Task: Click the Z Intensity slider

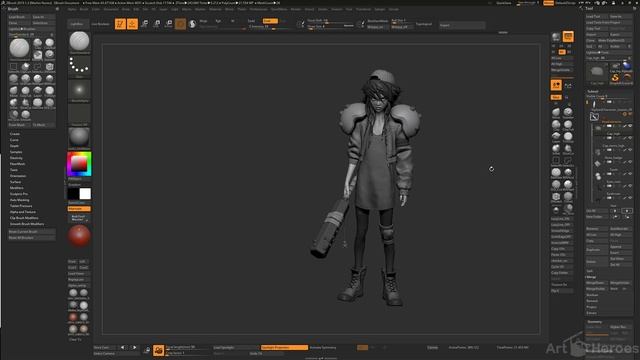Action: 268,27
